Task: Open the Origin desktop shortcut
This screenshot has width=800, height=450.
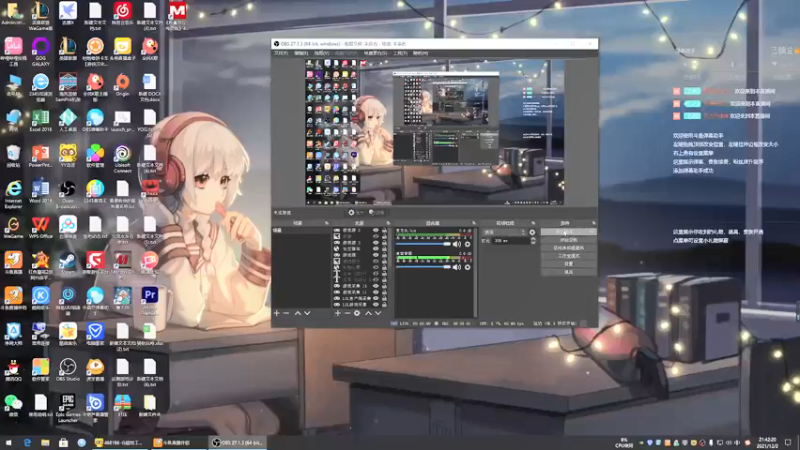Action: tap(122, 85)
